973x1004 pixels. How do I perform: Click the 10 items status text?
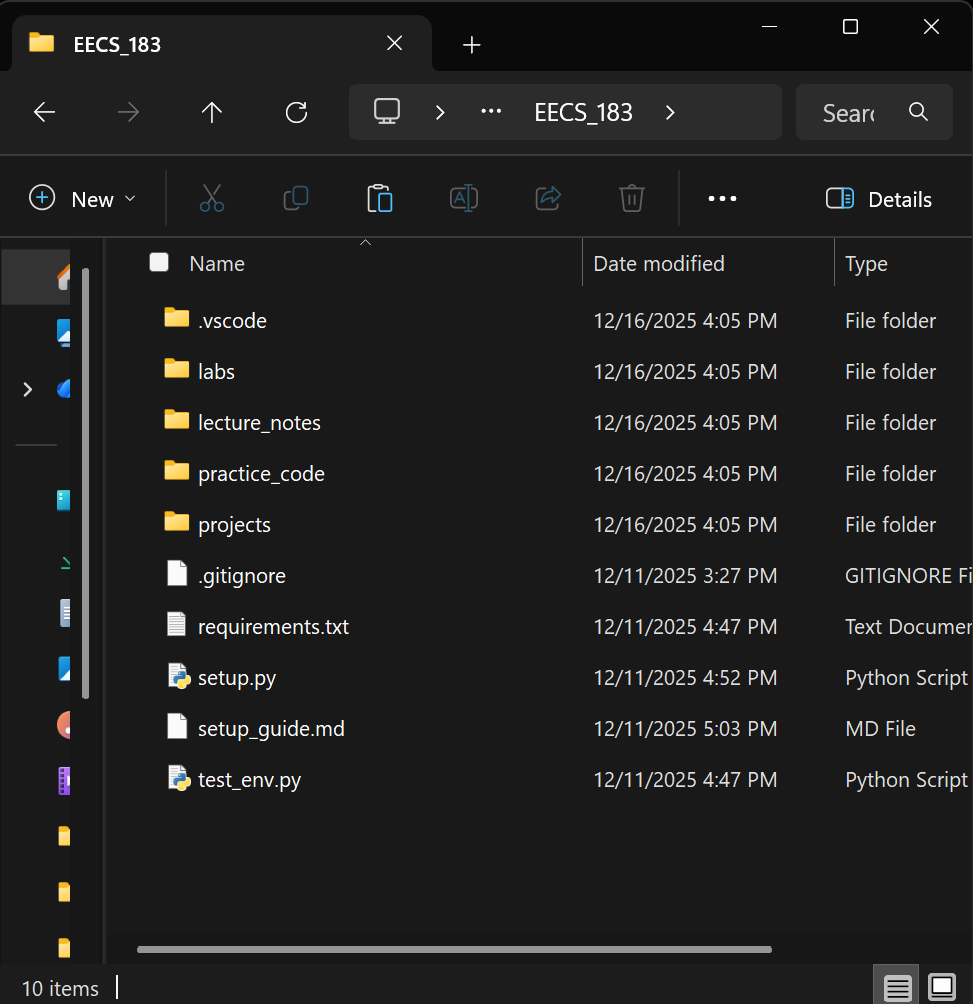(x=60, y=989)
